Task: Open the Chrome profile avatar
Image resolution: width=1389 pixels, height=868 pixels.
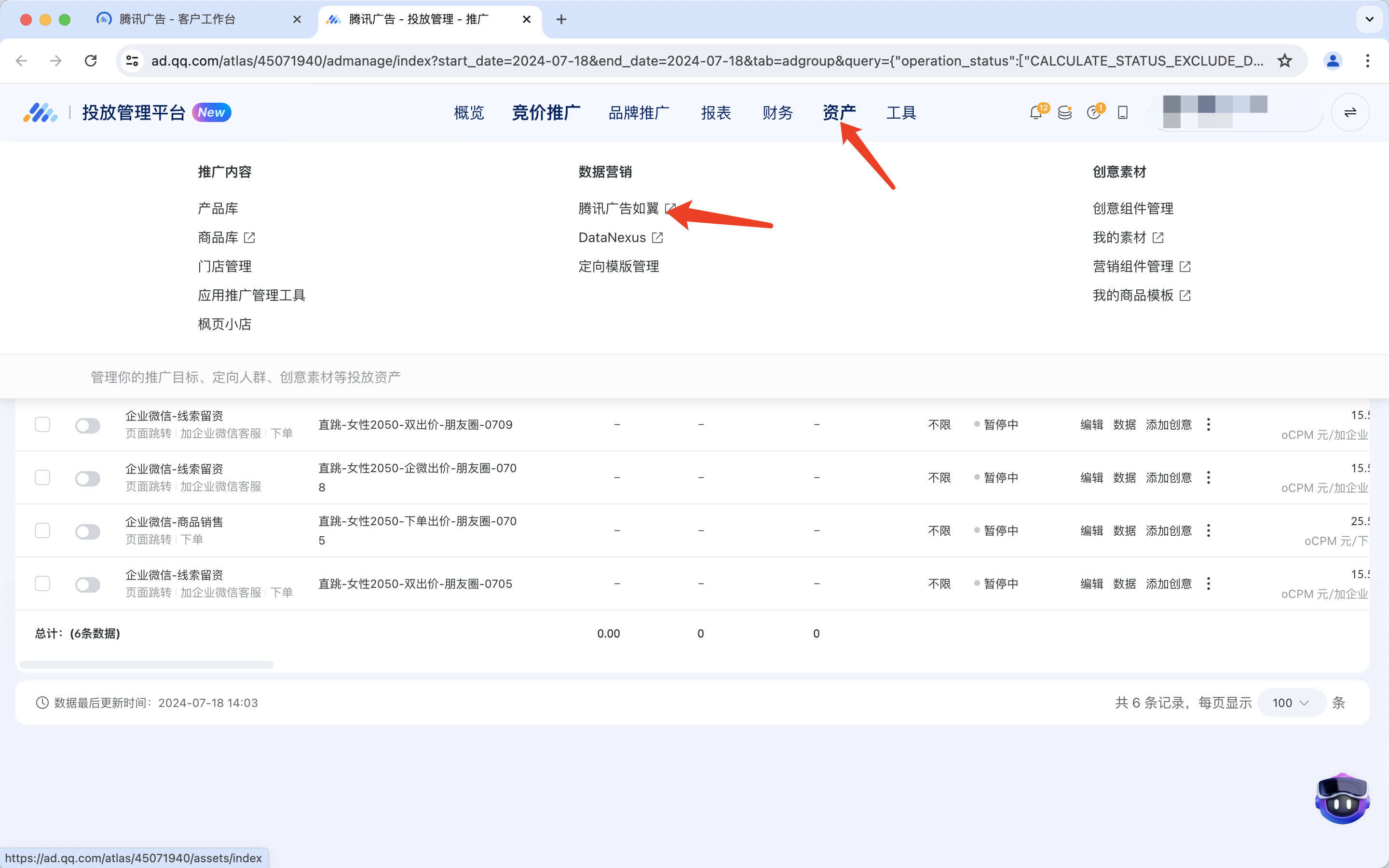Action: [1333, 61]
